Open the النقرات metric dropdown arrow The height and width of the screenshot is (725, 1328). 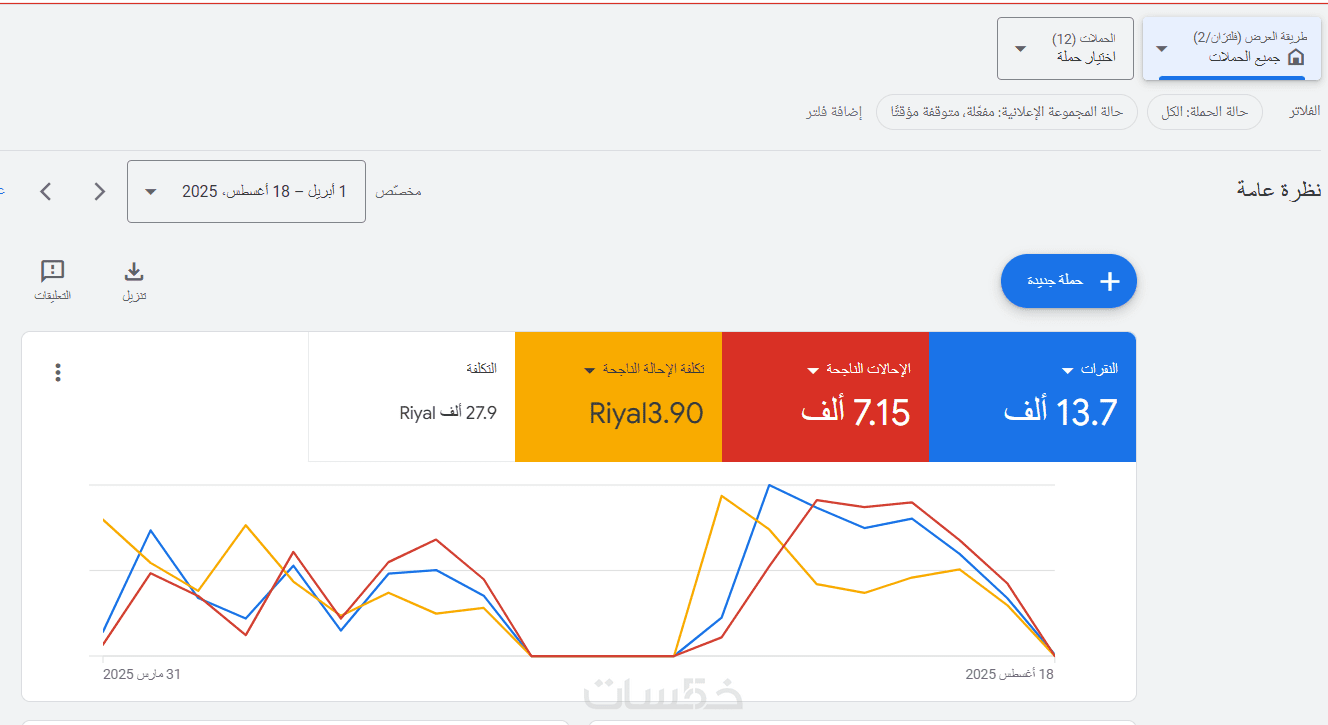[1068, 370]
